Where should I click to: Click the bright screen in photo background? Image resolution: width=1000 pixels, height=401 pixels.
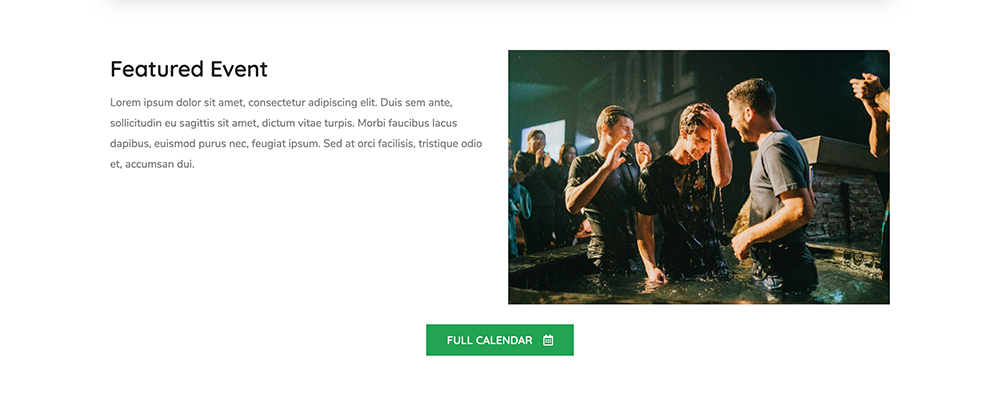543,135
